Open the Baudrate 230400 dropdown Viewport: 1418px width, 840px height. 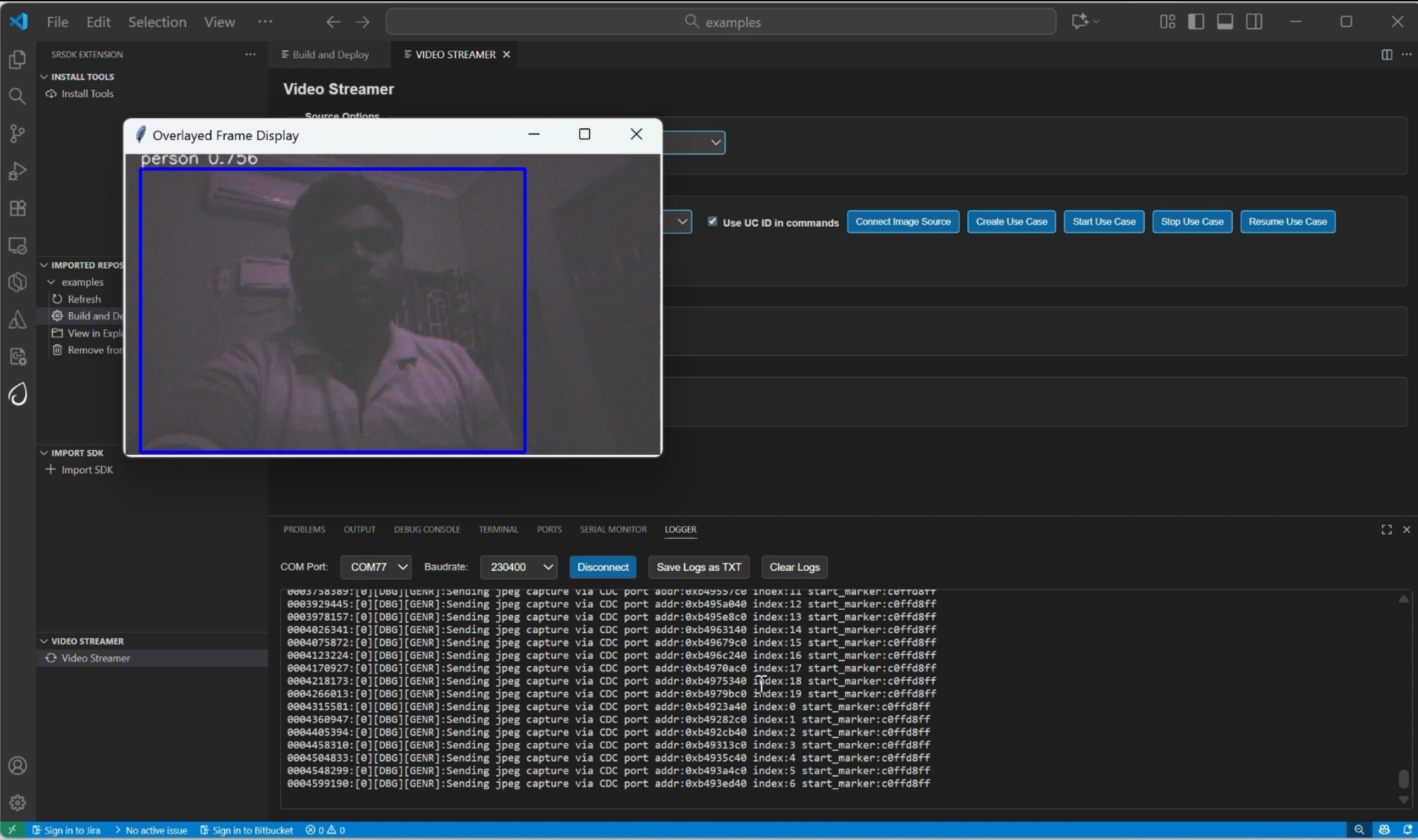(x=518, y=567)
